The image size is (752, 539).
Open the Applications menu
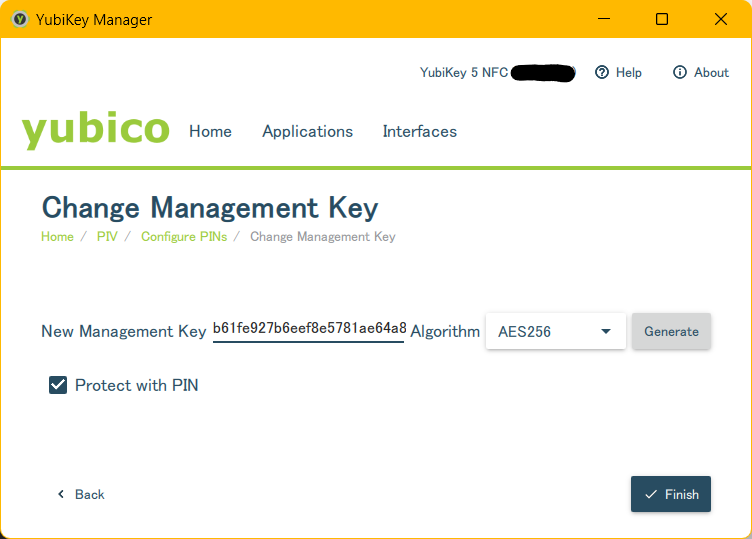pyautogui.click(x=307, y=131)
